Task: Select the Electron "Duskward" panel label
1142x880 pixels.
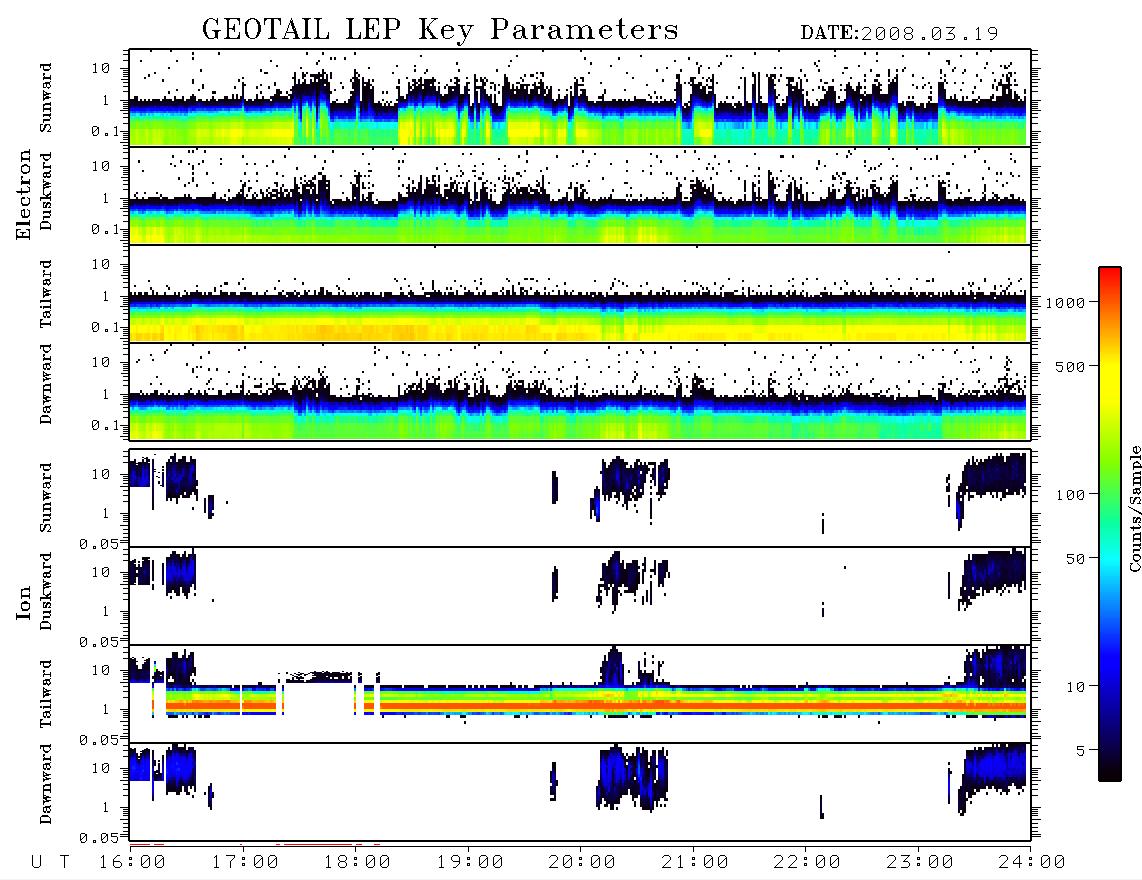Action: (x=46, y=191)
